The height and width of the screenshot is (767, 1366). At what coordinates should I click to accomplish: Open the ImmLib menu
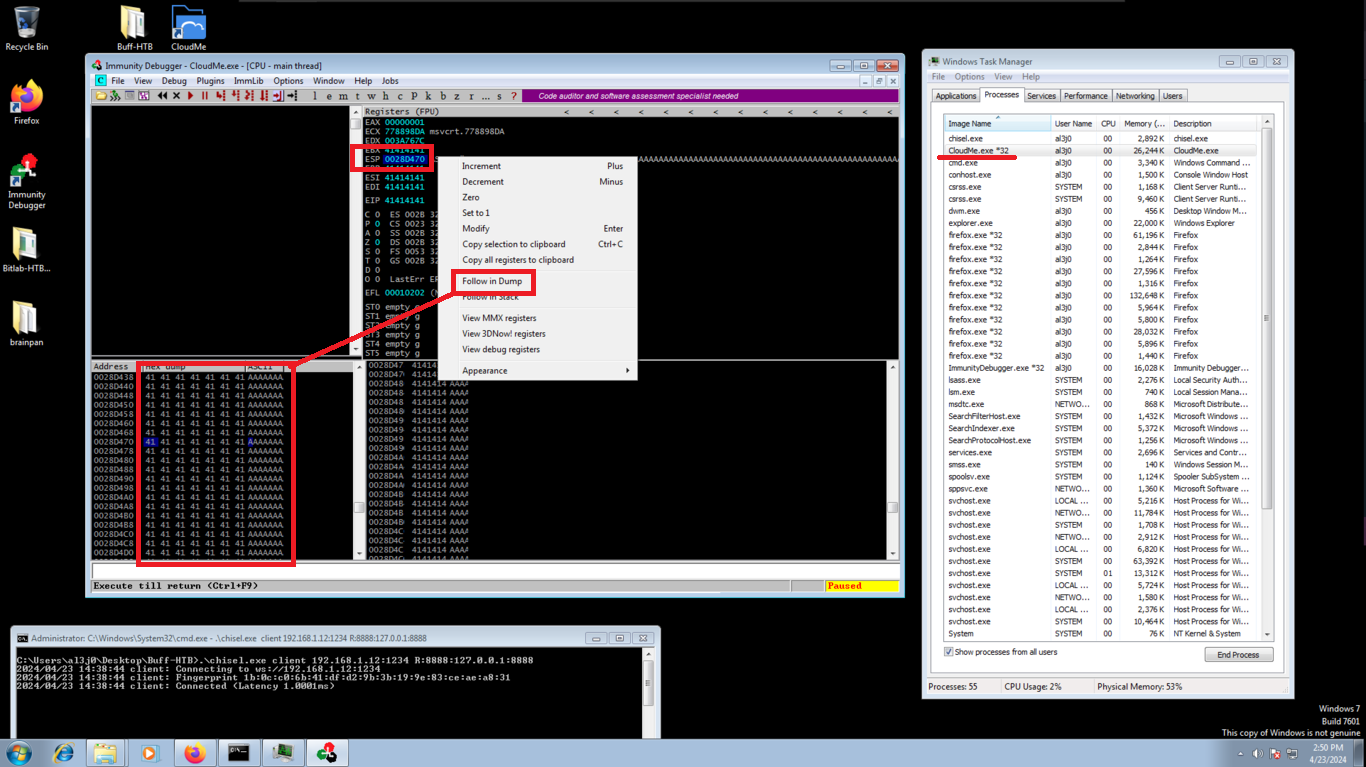[x=248, y=81]
